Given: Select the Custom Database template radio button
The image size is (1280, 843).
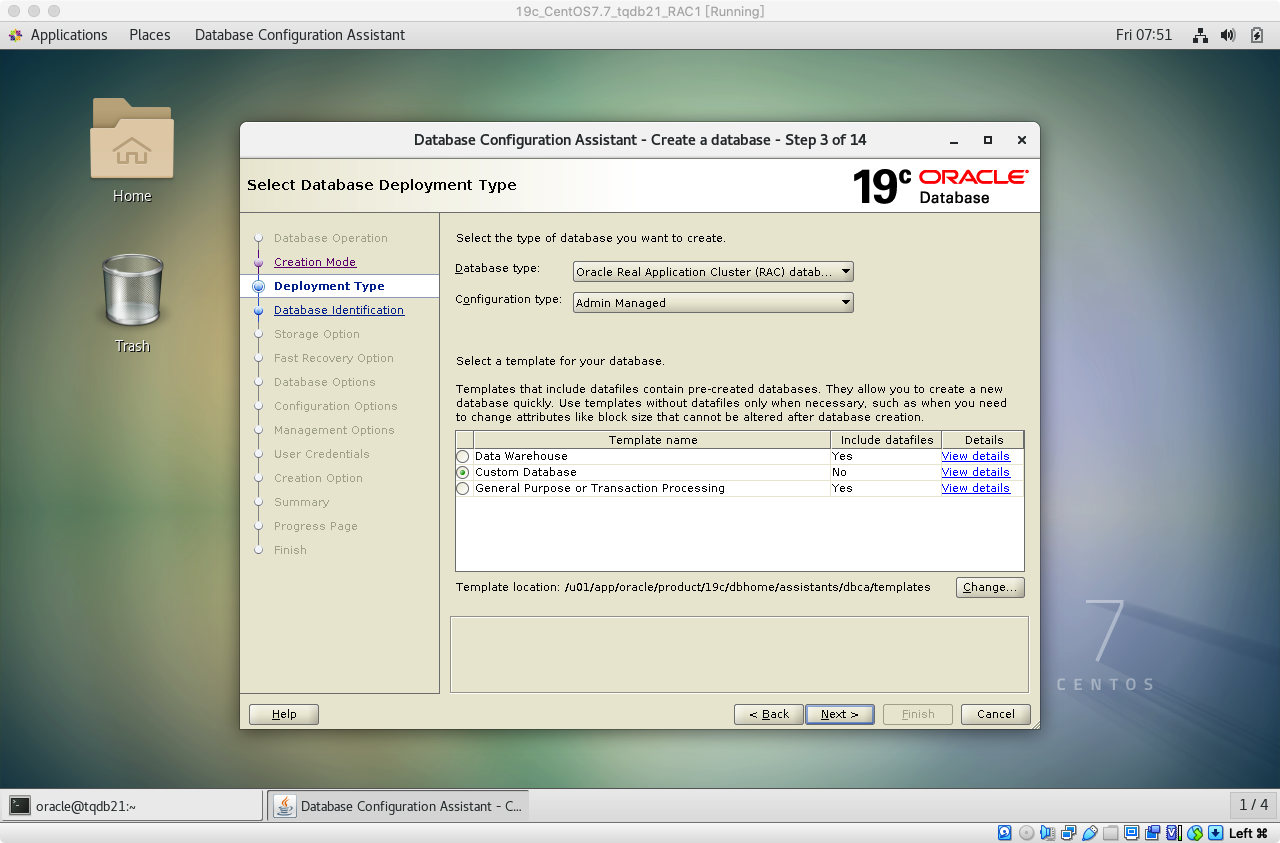Looking at the screenshot, I should click(463, 473).
